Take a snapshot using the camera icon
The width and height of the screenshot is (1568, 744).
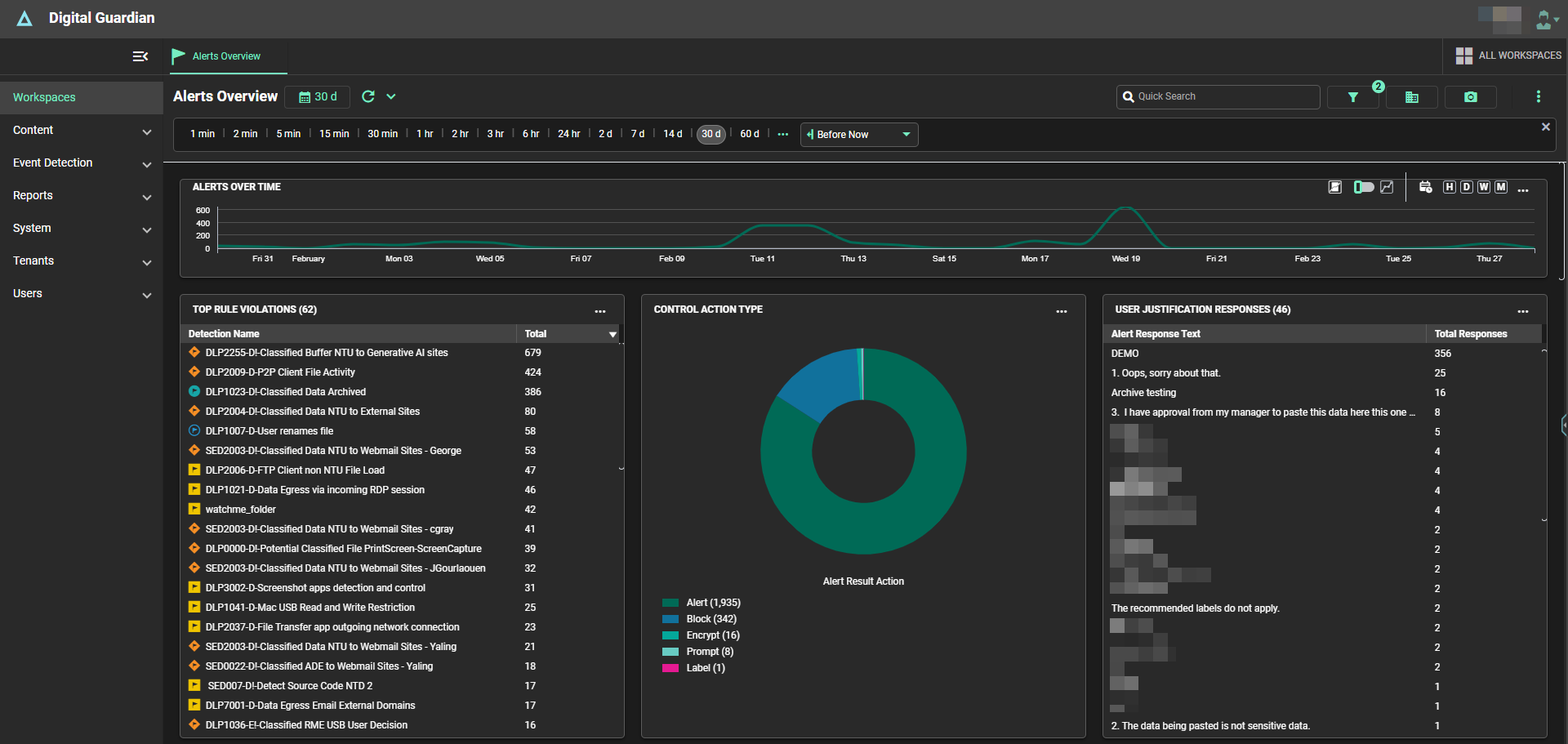pyautogui.click(x=1470, y=96)
